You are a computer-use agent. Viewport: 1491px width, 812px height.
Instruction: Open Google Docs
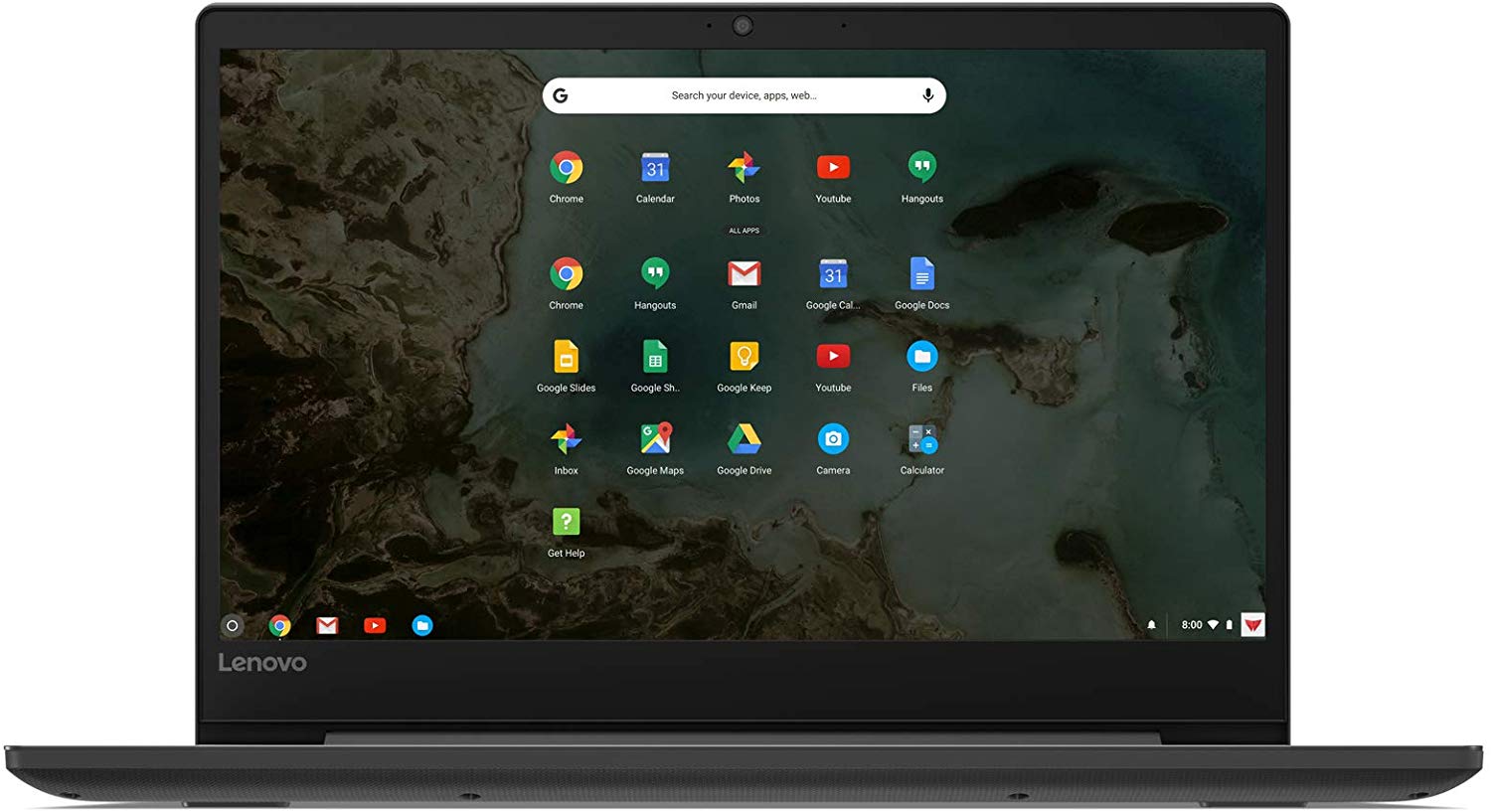[921, 274]
